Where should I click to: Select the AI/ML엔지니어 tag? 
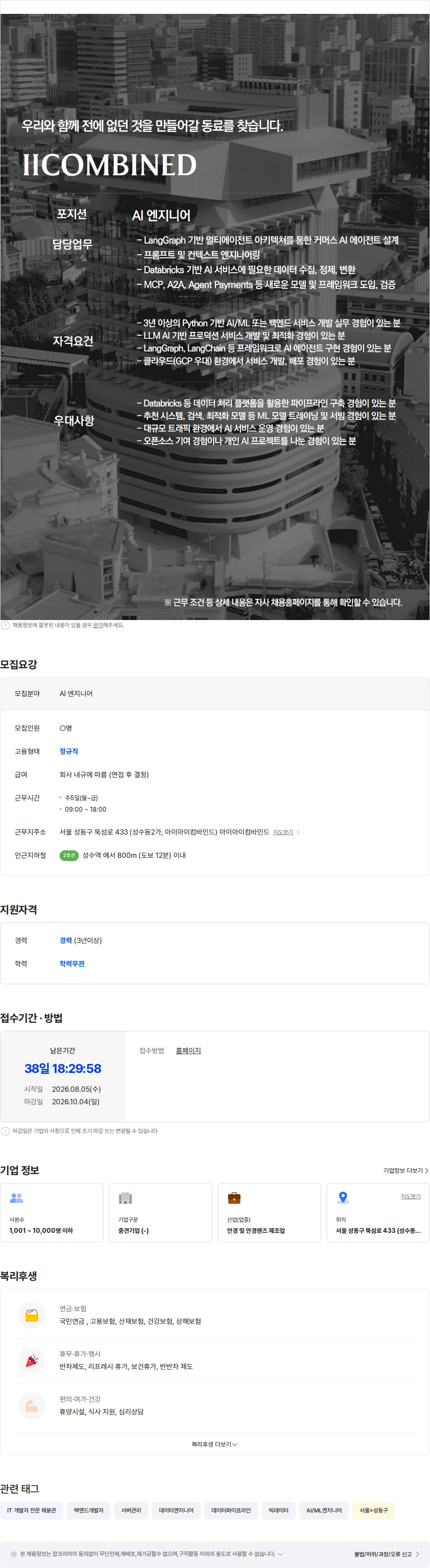point(324,1510)
